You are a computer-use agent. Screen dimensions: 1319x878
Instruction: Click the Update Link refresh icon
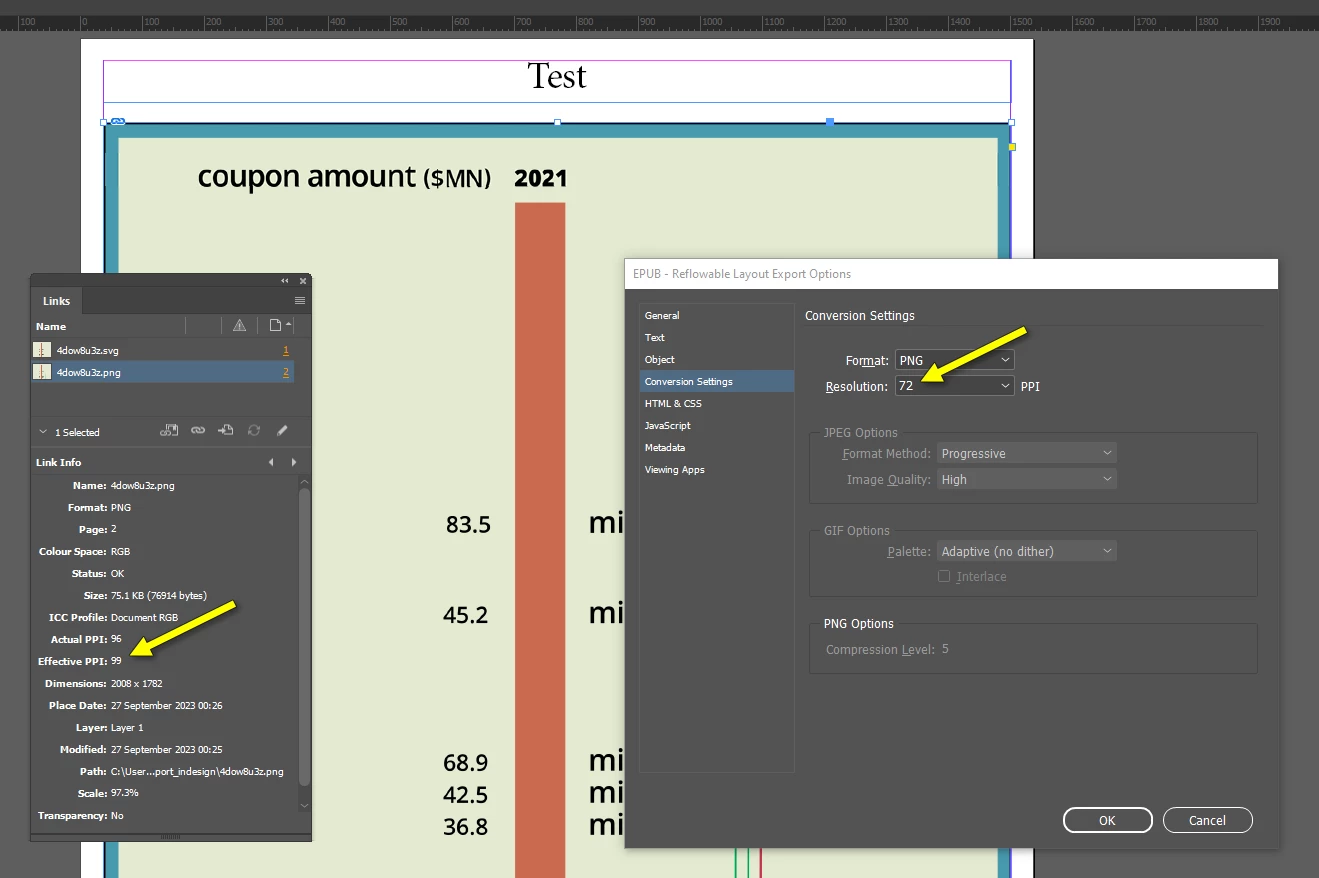point(254,431)
